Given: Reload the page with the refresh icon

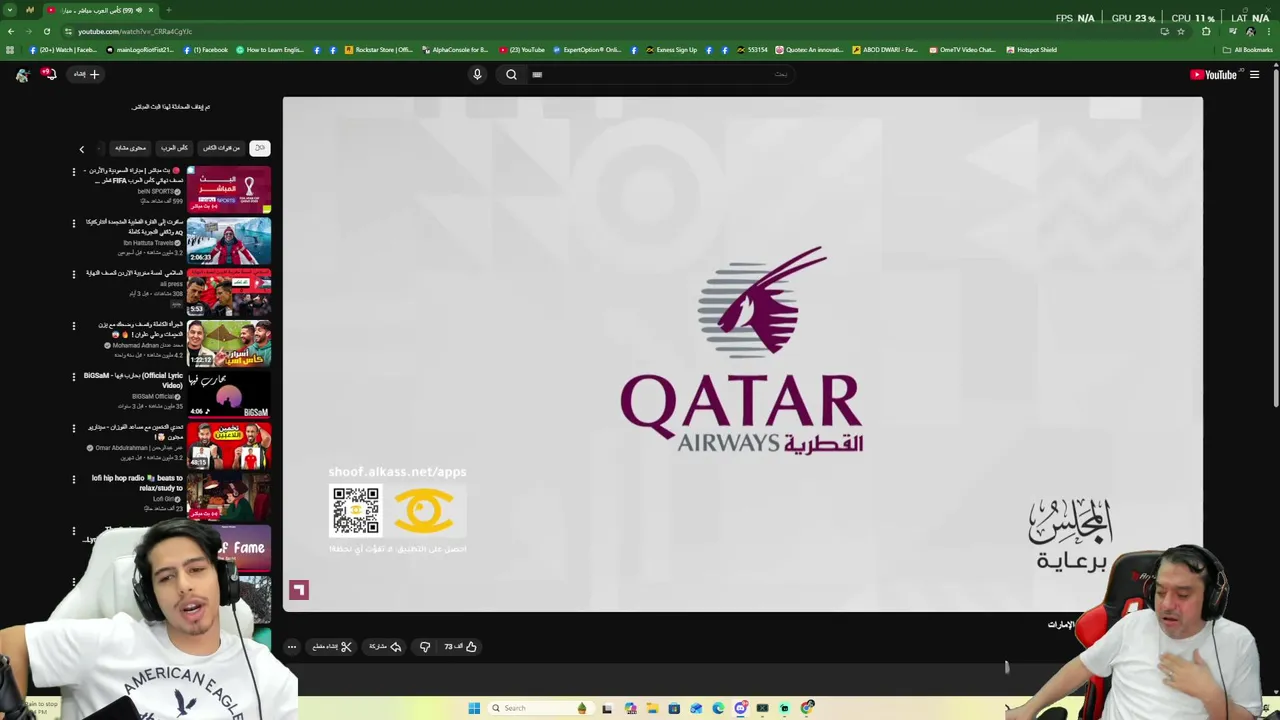Looking at the screenshot, I should pos(46,31).
